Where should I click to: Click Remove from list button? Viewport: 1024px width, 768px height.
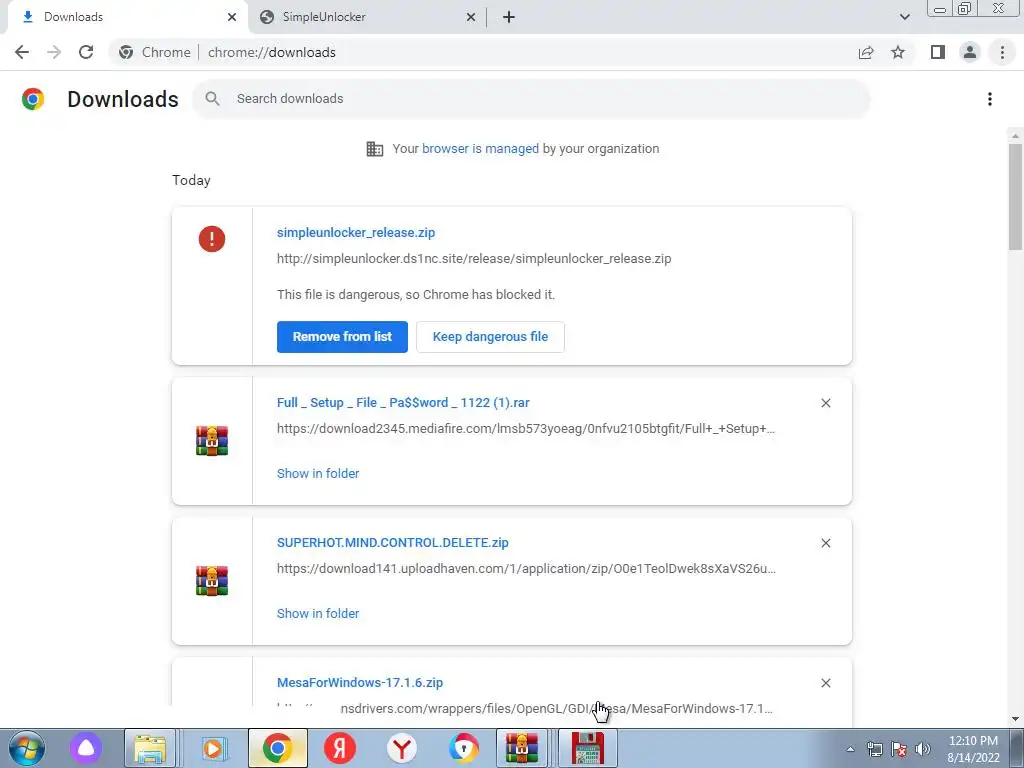(342, 337)
